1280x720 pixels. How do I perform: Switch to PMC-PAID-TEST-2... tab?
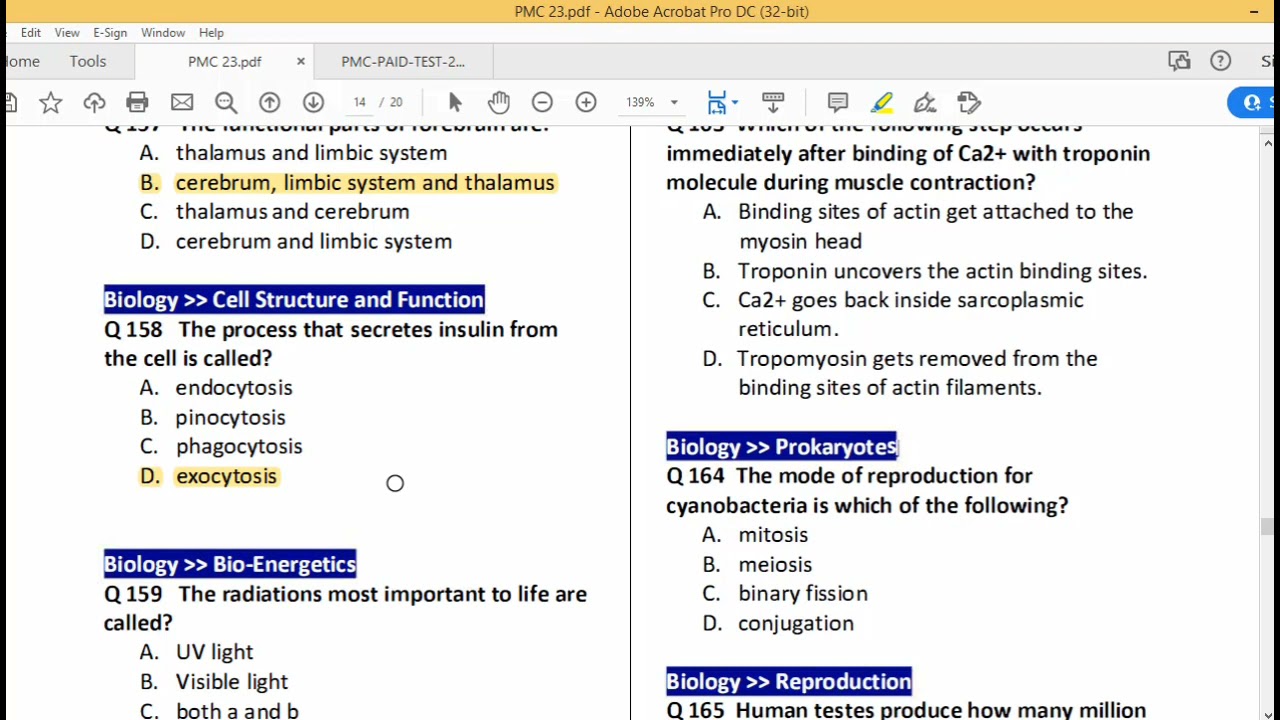point(403,61)
